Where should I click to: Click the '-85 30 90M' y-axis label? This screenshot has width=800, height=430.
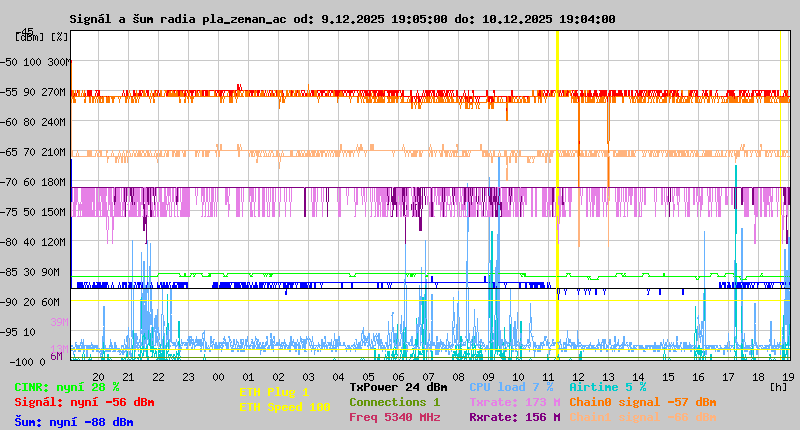pyautogui.click(x=30, y=272)
